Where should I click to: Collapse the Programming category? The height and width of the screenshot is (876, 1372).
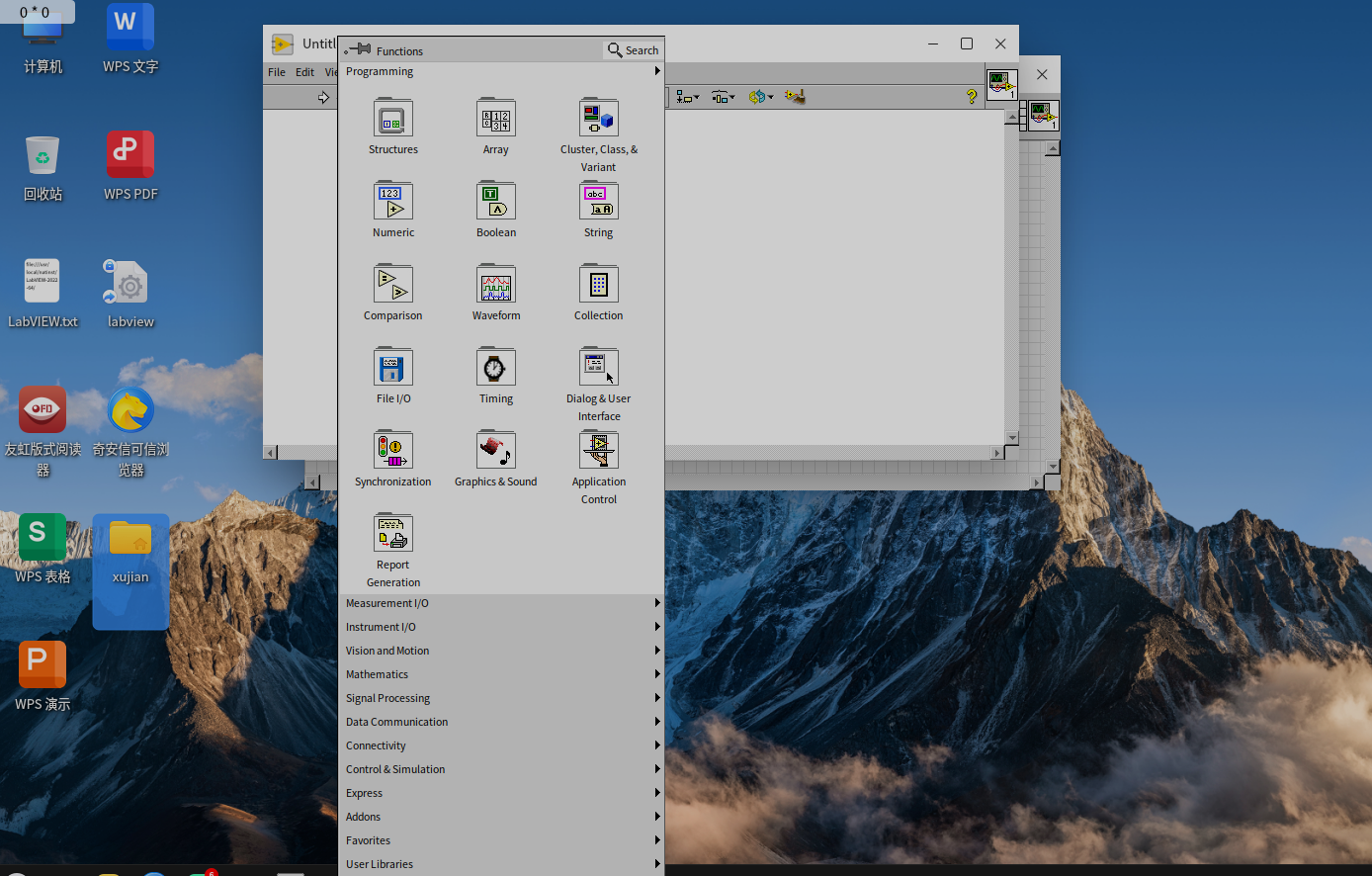pos(501,71)
